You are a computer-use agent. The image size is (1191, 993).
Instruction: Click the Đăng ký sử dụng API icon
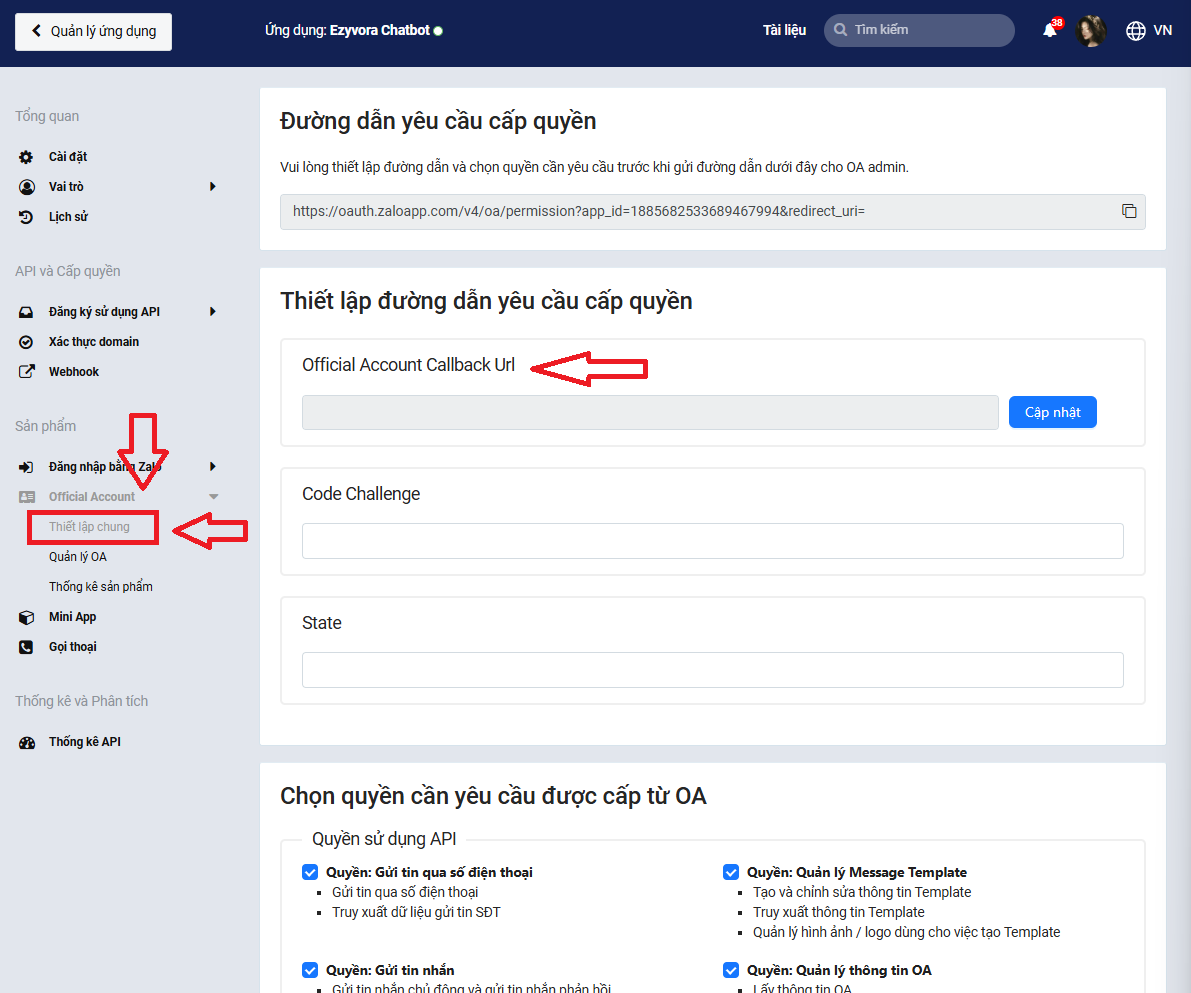pos(26,311)
